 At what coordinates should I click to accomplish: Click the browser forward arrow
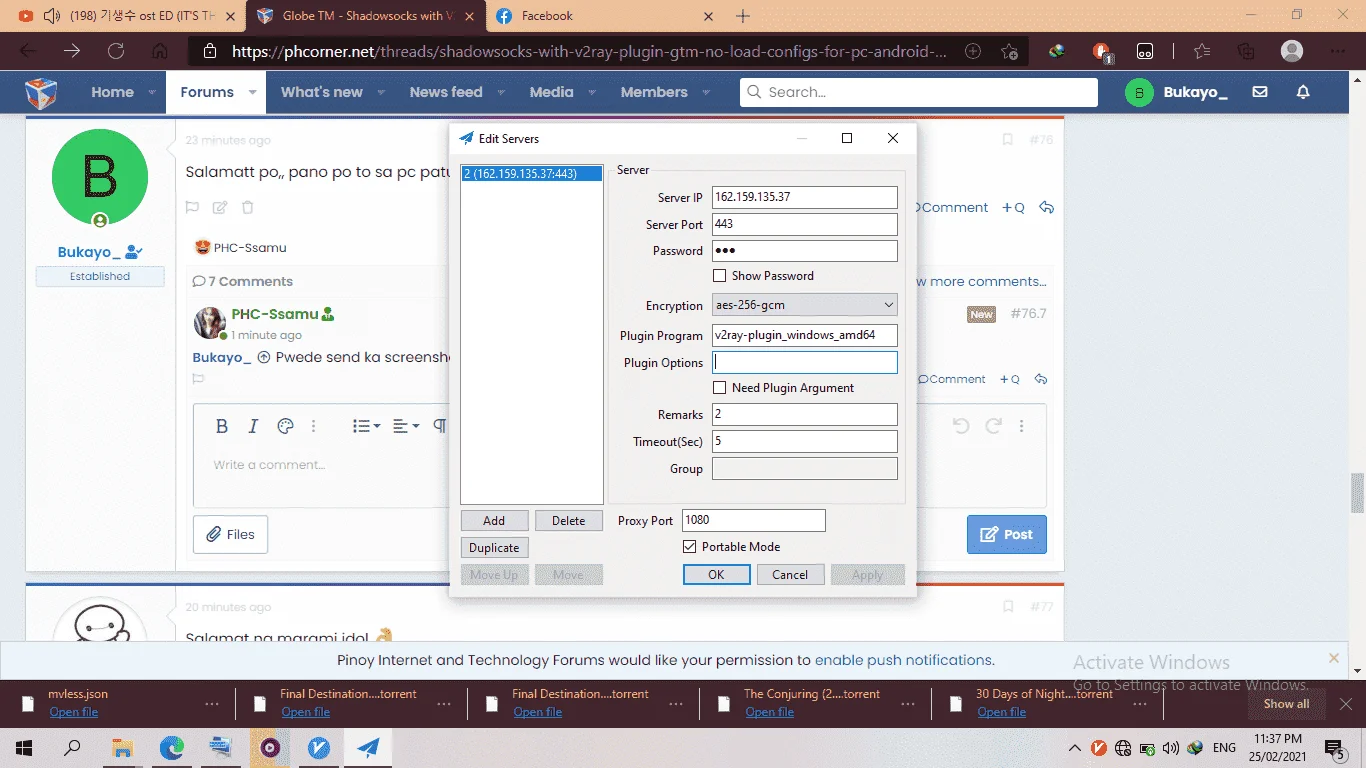[x=72, y=51]
